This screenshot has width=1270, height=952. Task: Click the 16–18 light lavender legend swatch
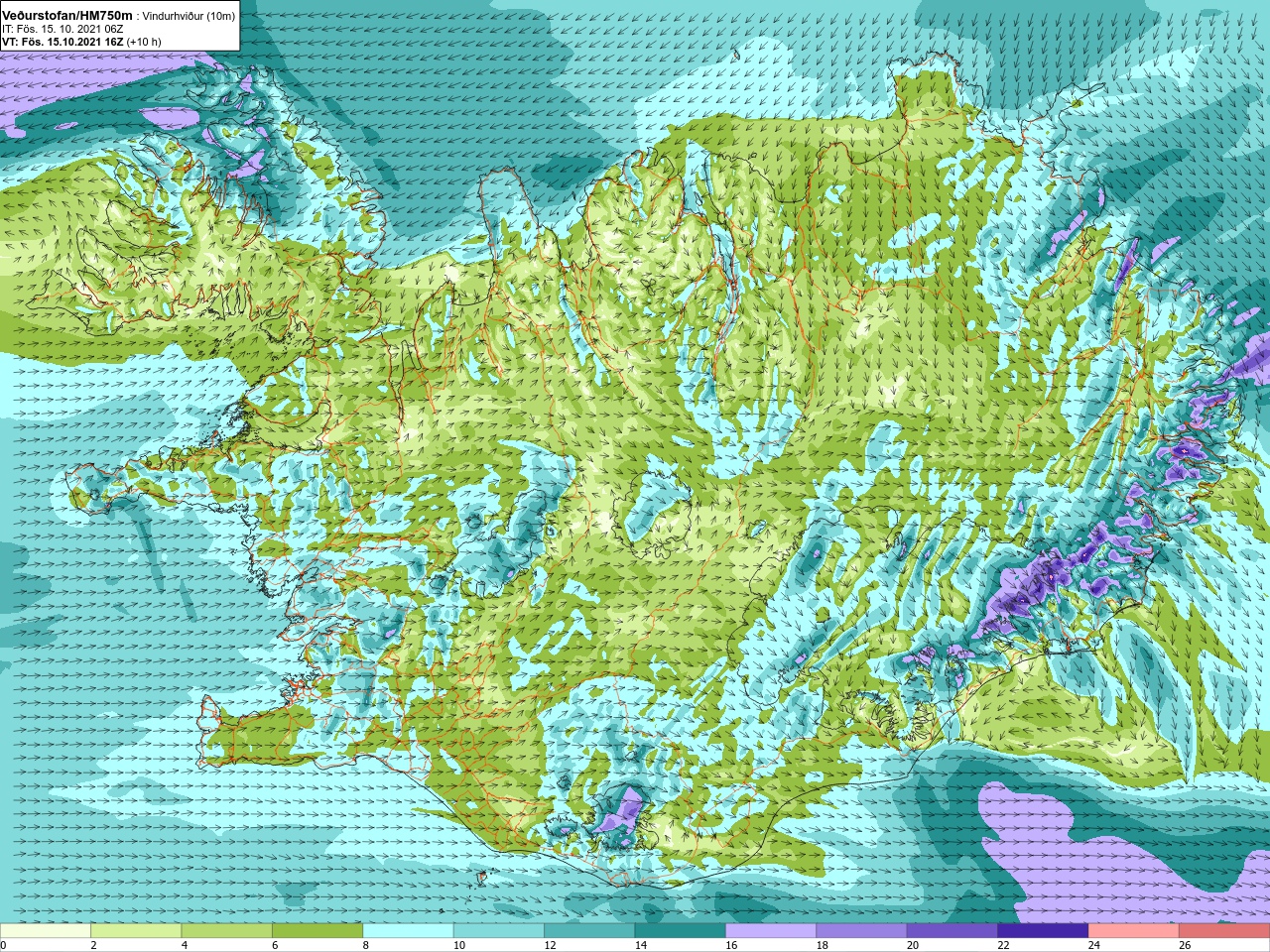[x=771, y=931]
